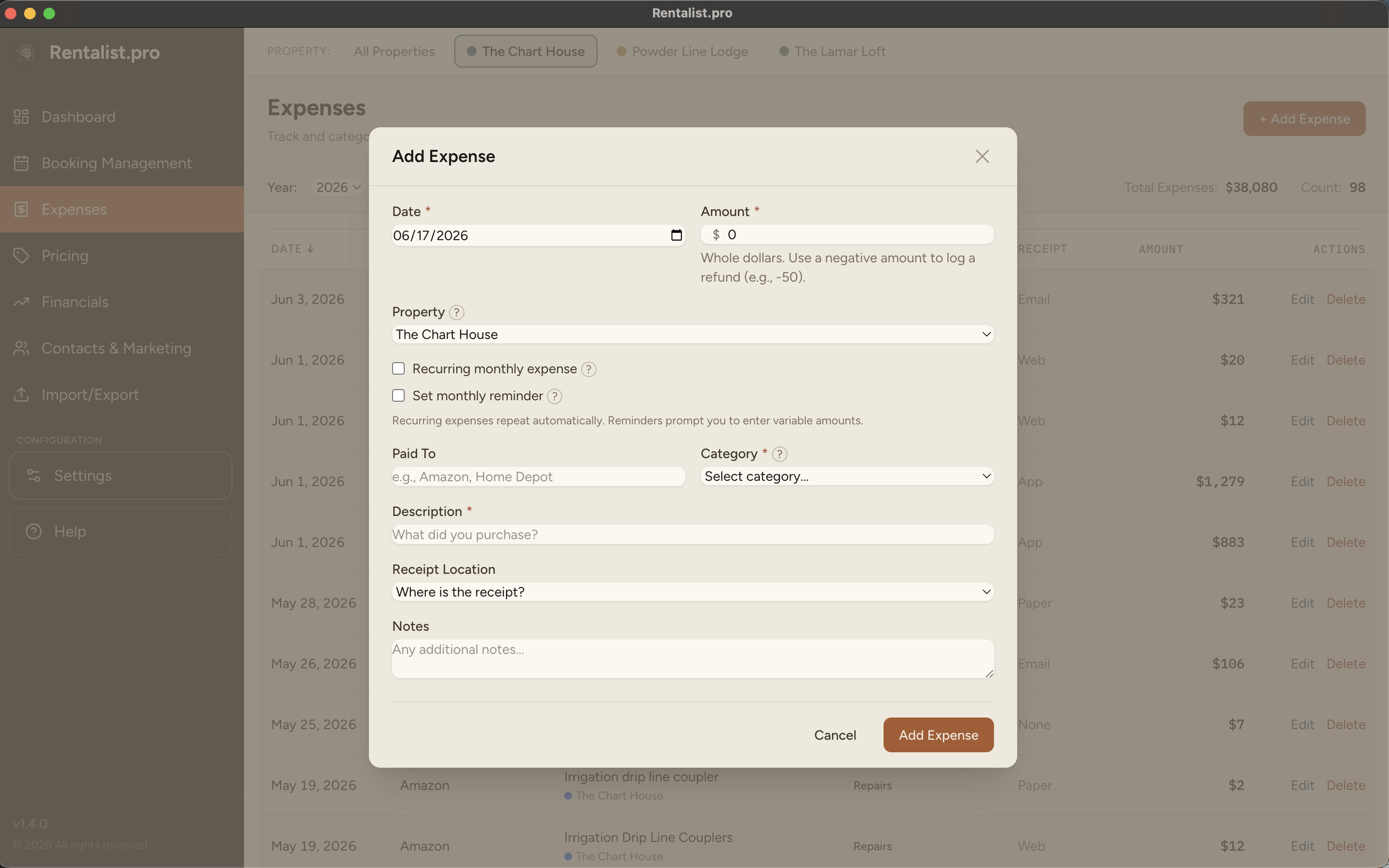Click the Settings sliders icon

pyautogui.click(x=34, y=475)
